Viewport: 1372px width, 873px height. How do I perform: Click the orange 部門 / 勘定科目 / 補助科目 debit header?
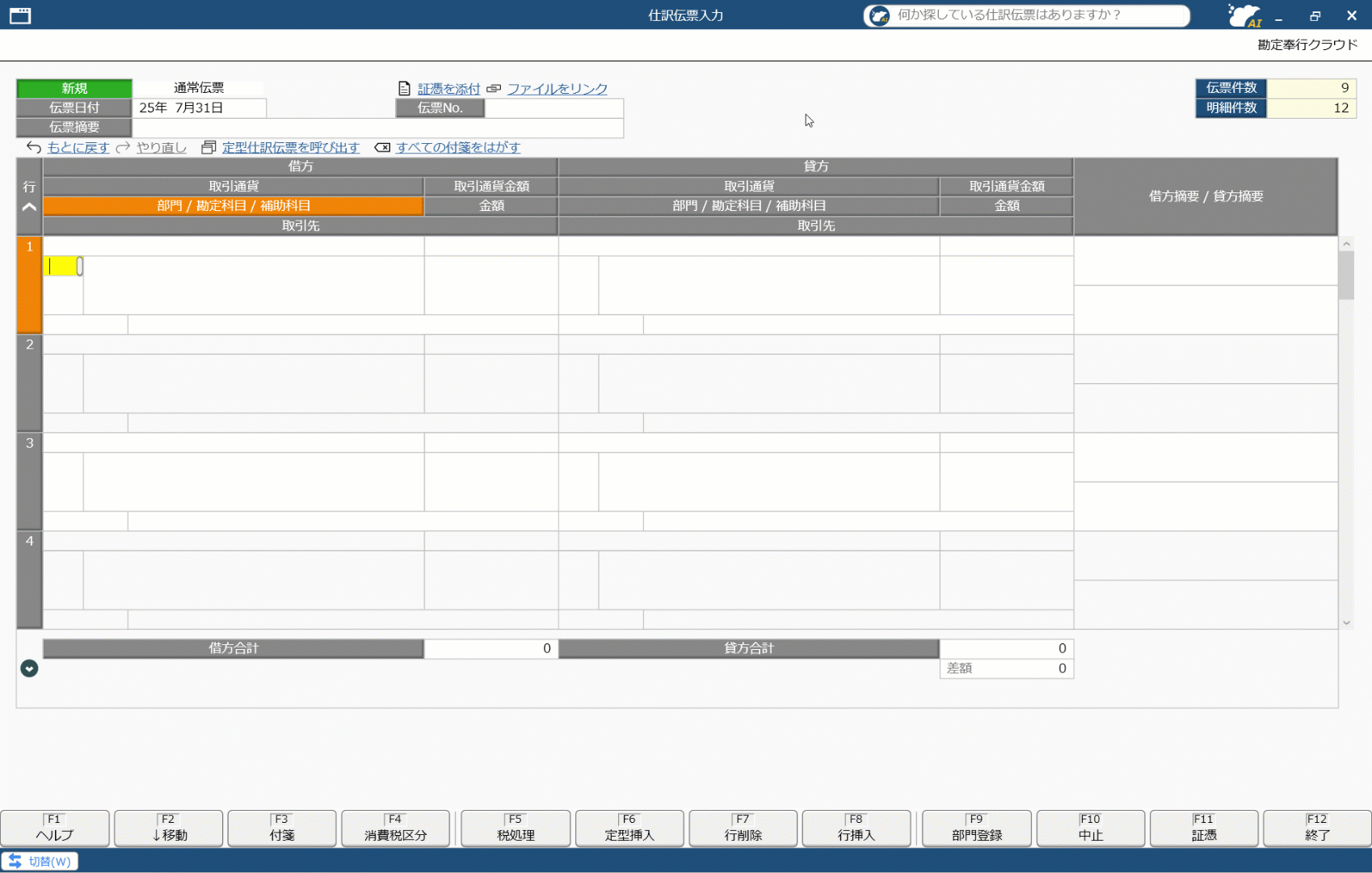tap(234, 206)
